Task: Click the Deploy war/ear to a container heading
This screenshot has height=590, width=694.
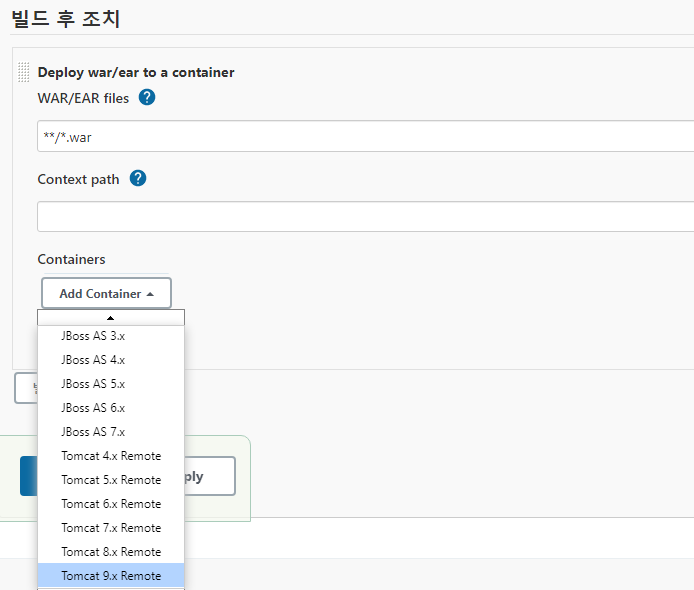Action: click(x=136, y=72)
